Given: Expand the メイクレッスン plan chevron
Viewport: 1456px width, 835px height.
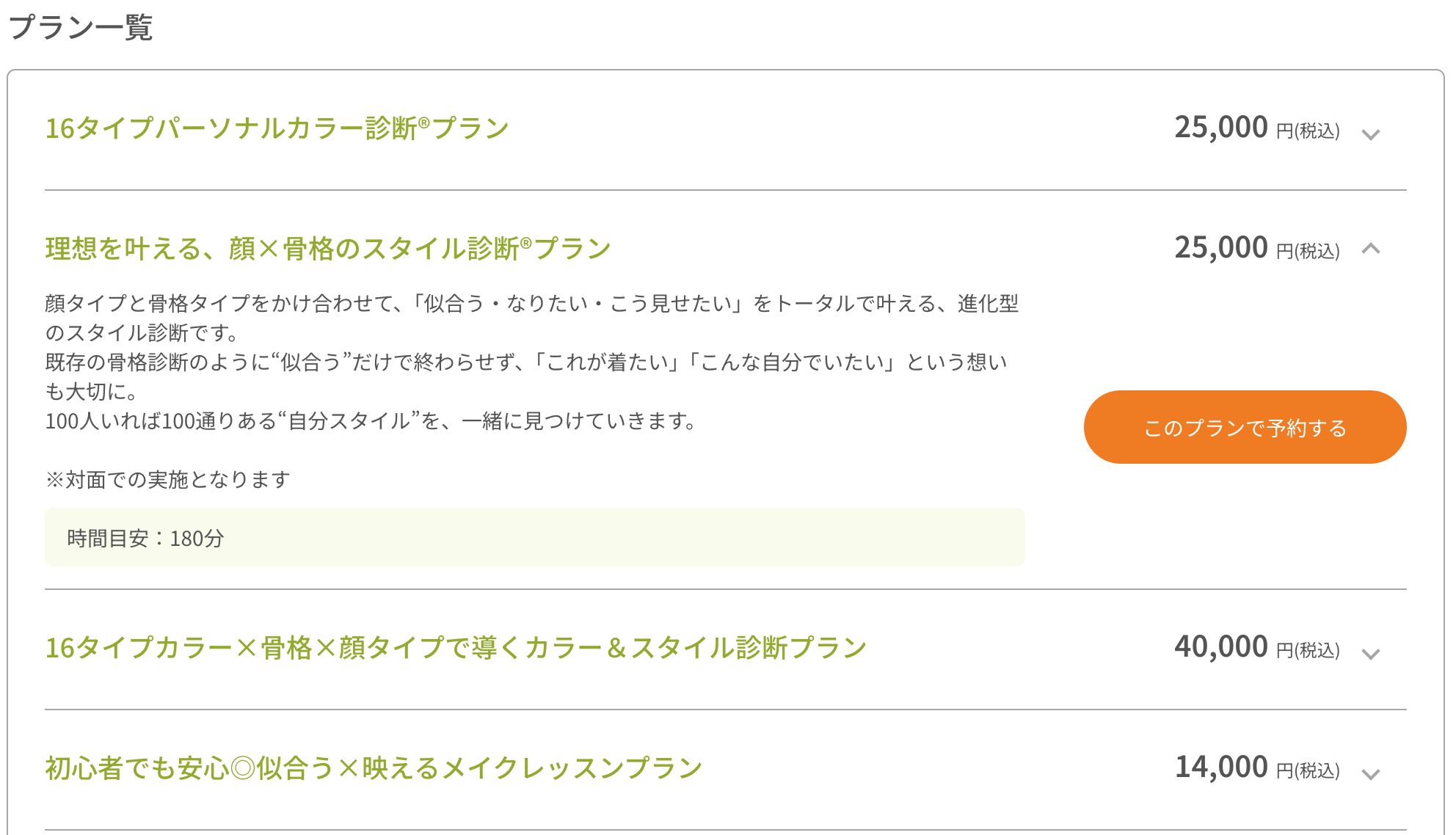Looking at the screenshot, I should (1370, 774).
